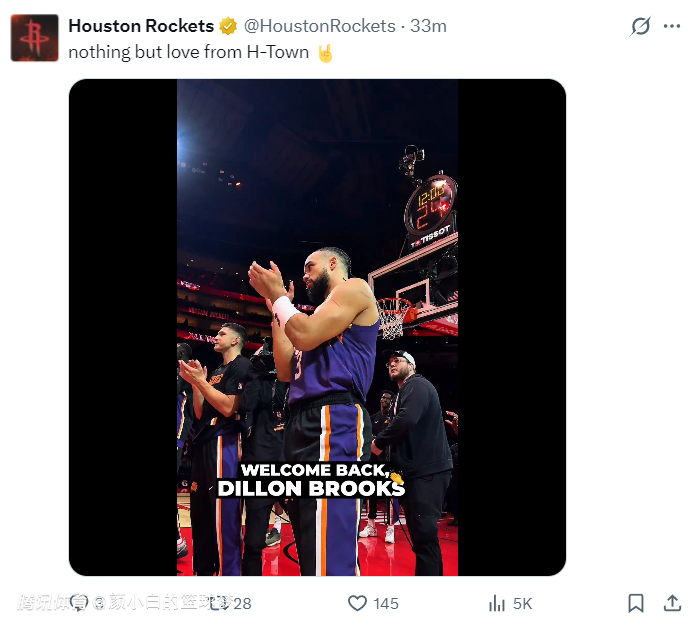Click the gold verified badge

tap(229, 26)
